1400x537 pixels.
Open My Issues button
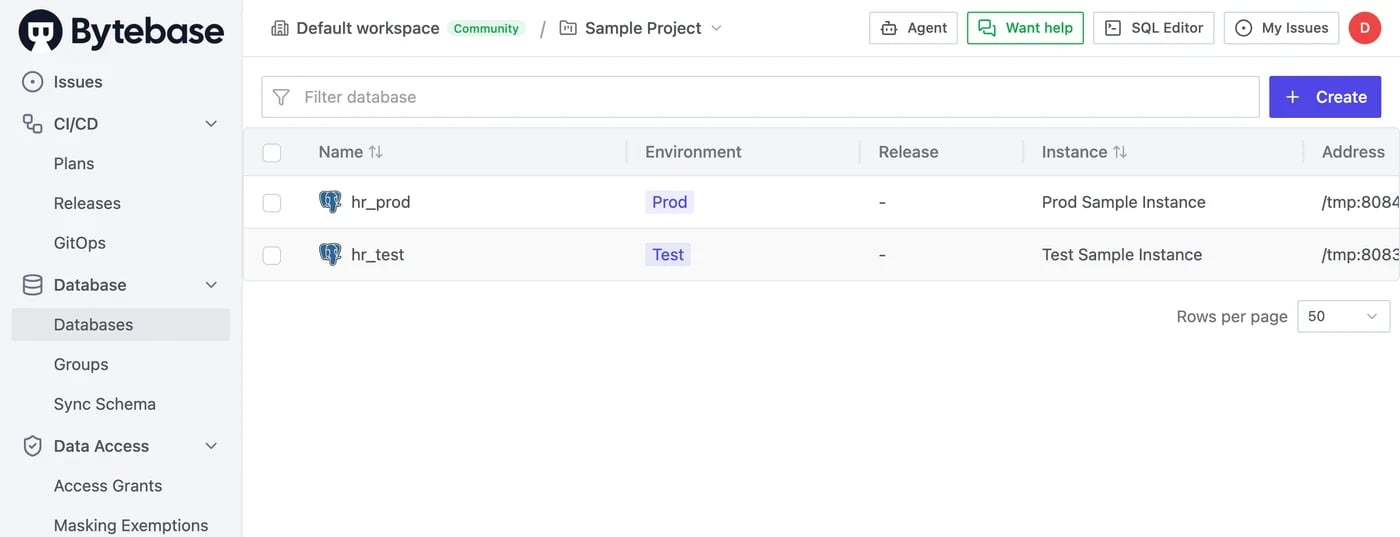click(1281, 28)
